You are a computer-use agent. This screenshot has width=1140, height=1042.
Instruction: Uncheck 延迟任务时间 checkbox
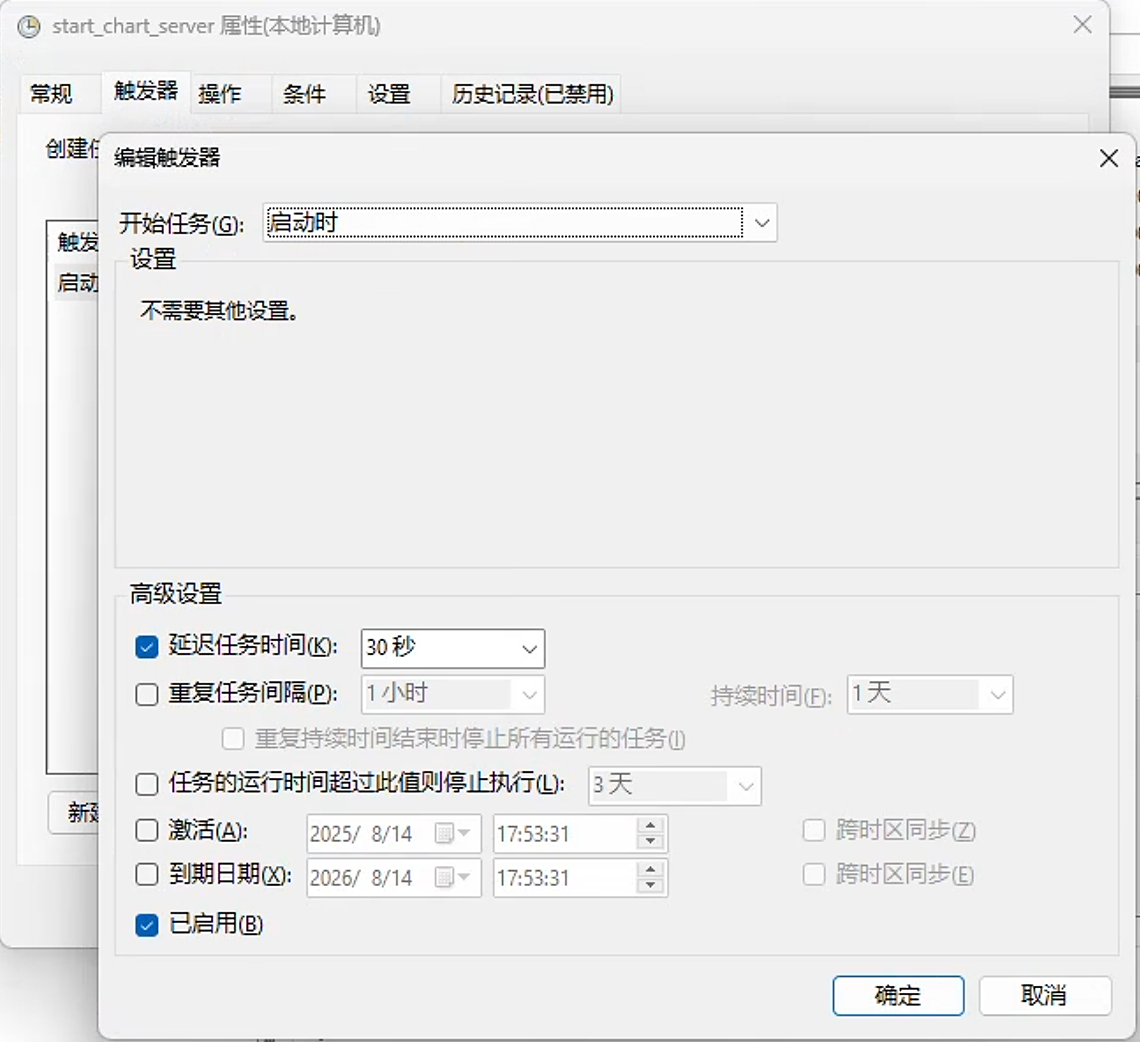[147, 647]
